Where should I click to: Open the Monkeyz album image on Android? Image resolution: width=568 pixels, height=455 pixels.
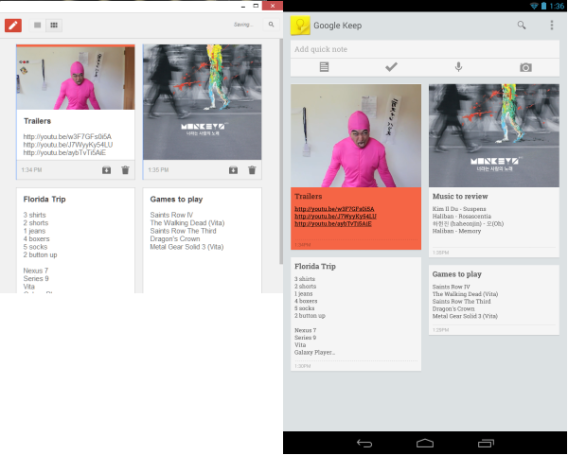point(494,136)
